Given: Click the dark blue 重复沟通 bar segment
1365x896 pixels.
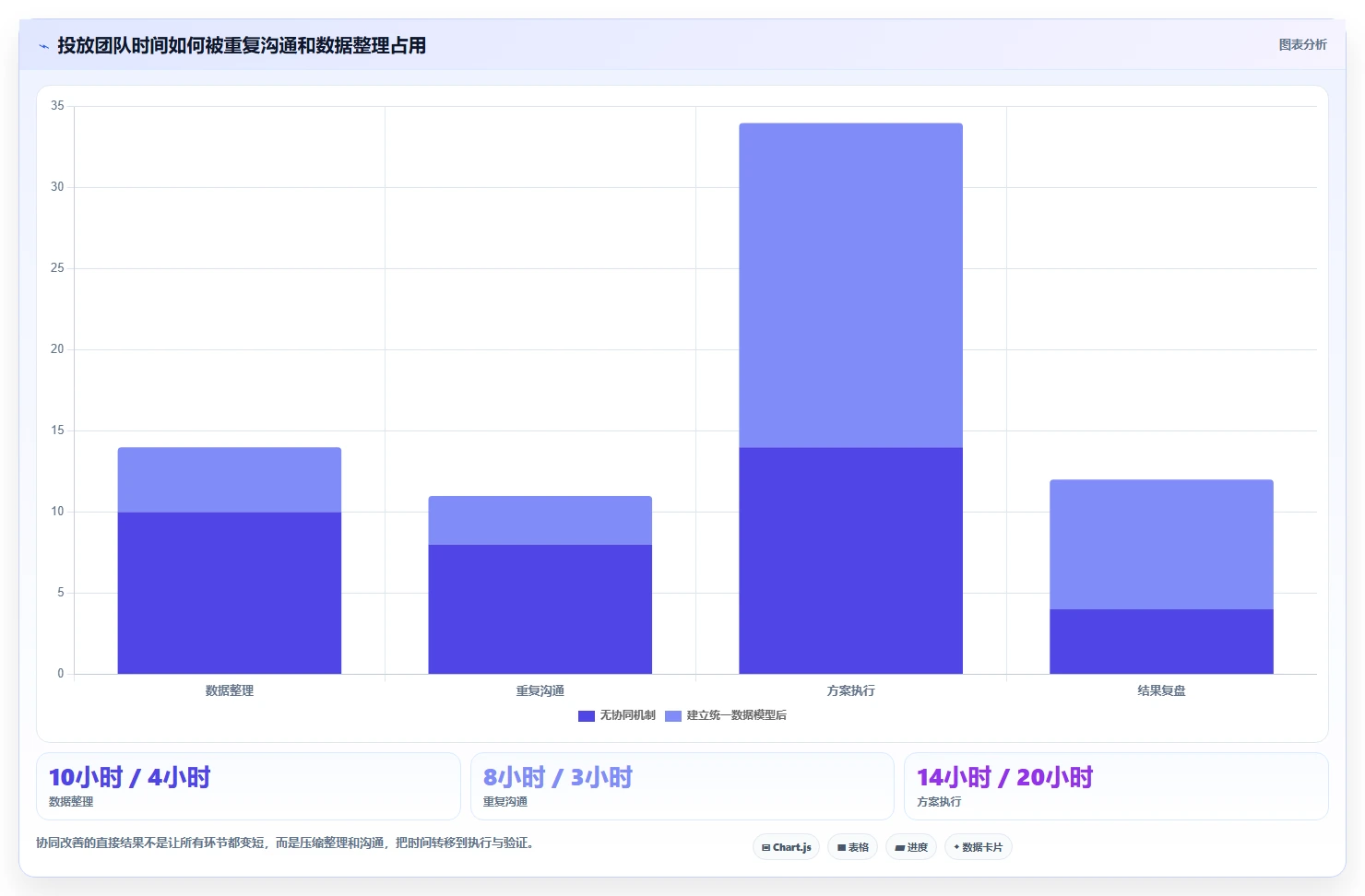Looking at the screenshot, I should (x=540, y=609).
